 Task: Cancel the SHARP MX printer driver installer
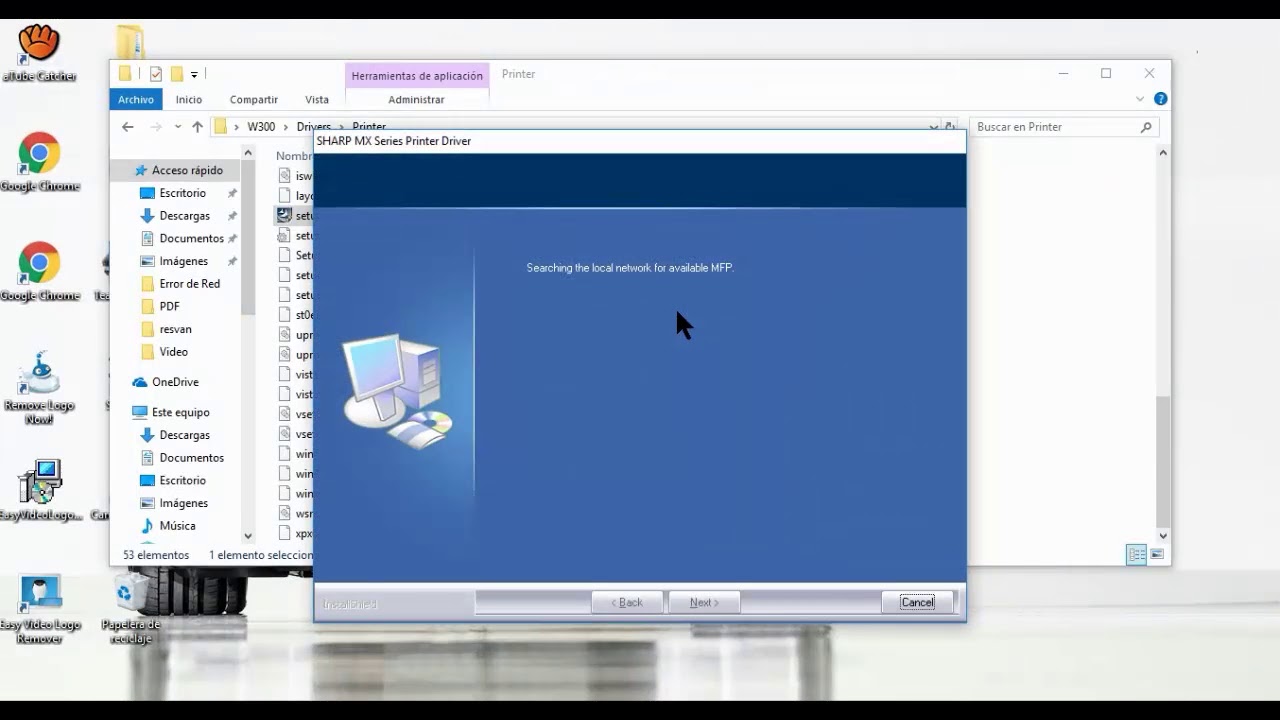[917, 602]
